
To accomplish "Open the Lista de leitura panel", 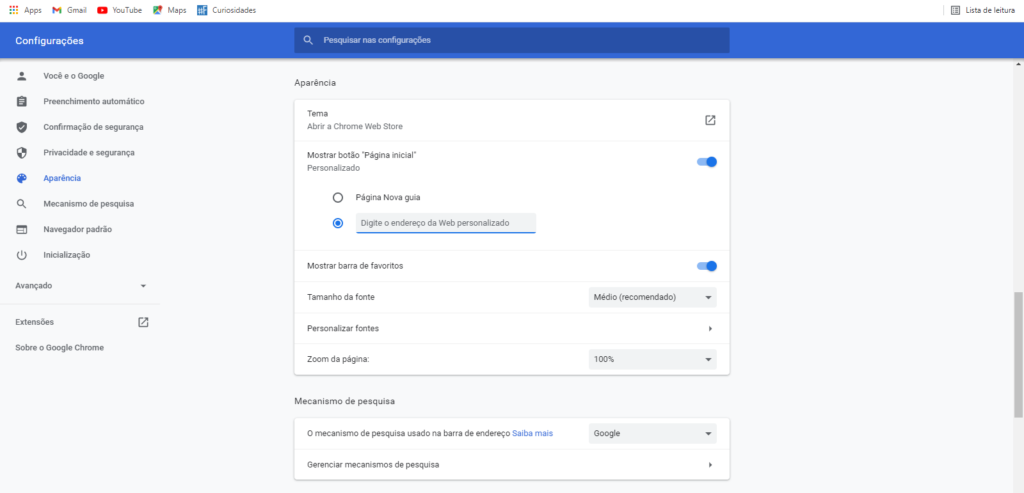I will click(982, 10).
